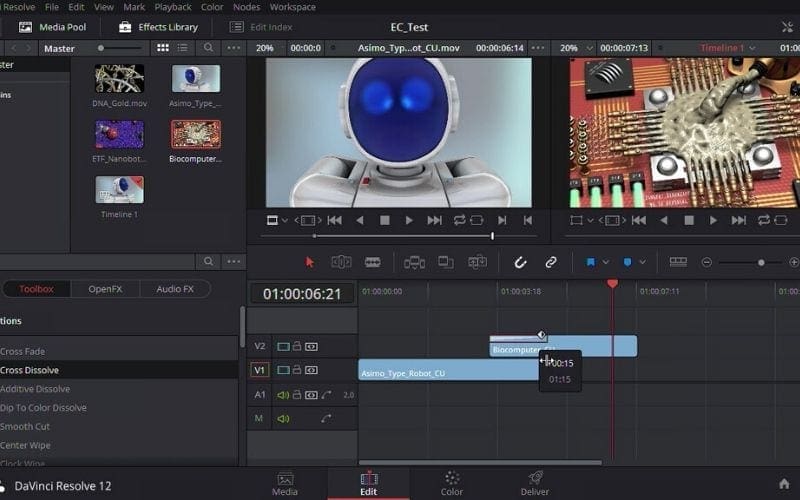Mute the master M audio track
800x500 pixels.
pos(283,419)
